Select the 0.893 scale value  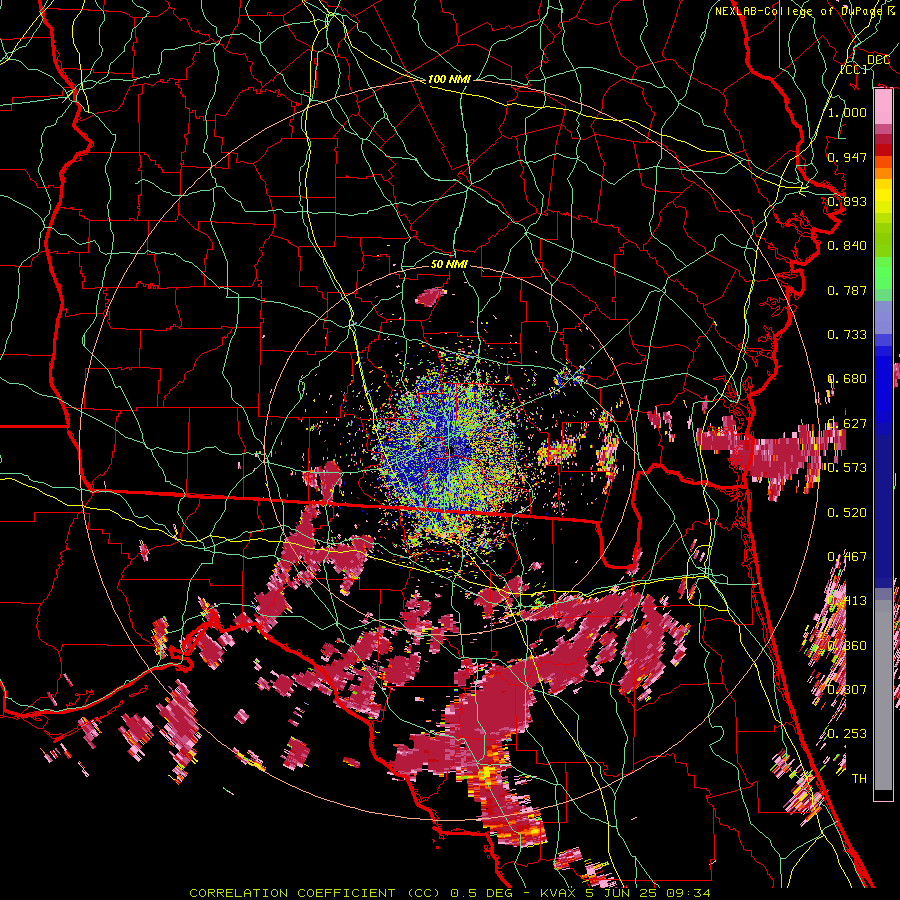click(x=847, y=201)
